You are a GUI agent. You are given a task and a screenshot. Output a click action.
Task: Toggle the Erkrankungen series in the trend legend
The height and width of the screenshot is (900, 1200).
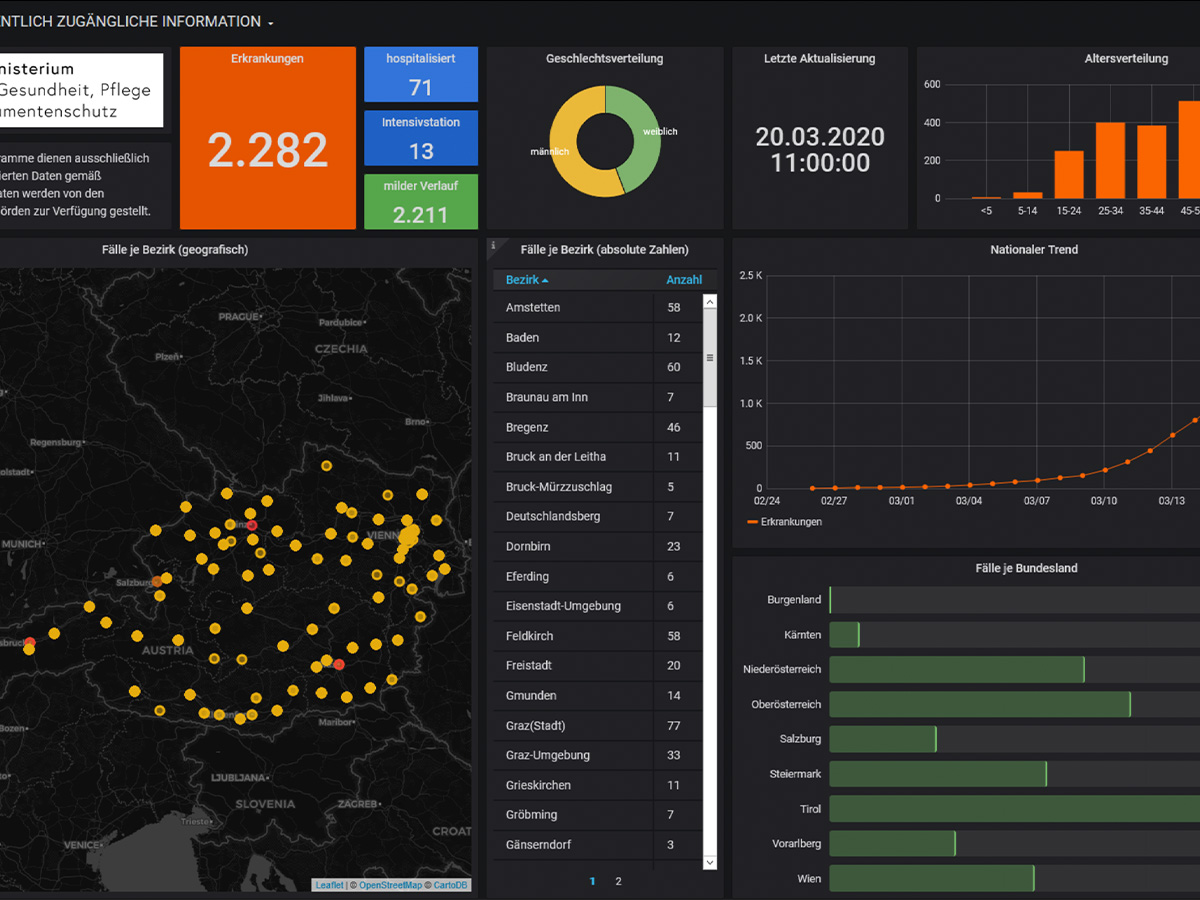point(785,522)
